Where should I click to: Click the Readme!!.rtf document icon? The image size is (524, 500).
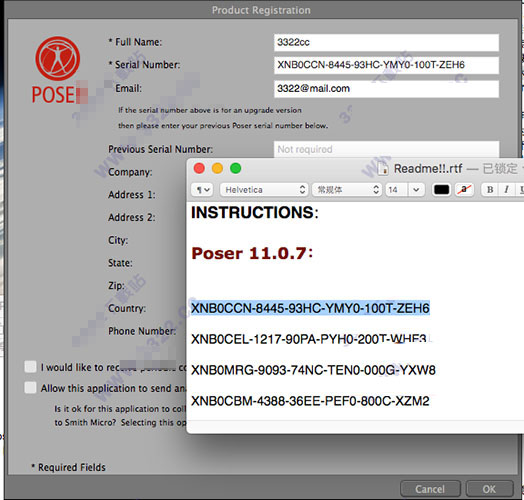pos(383,168)
